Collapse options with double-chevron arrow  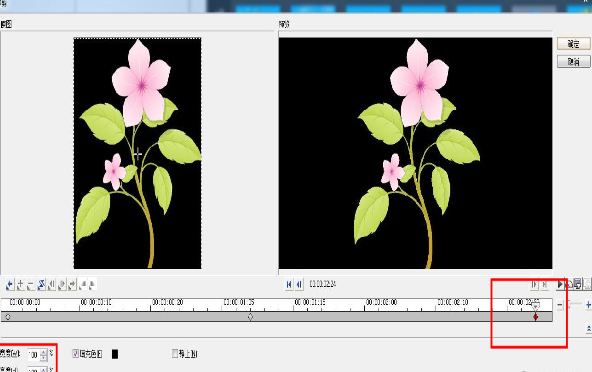589,329
